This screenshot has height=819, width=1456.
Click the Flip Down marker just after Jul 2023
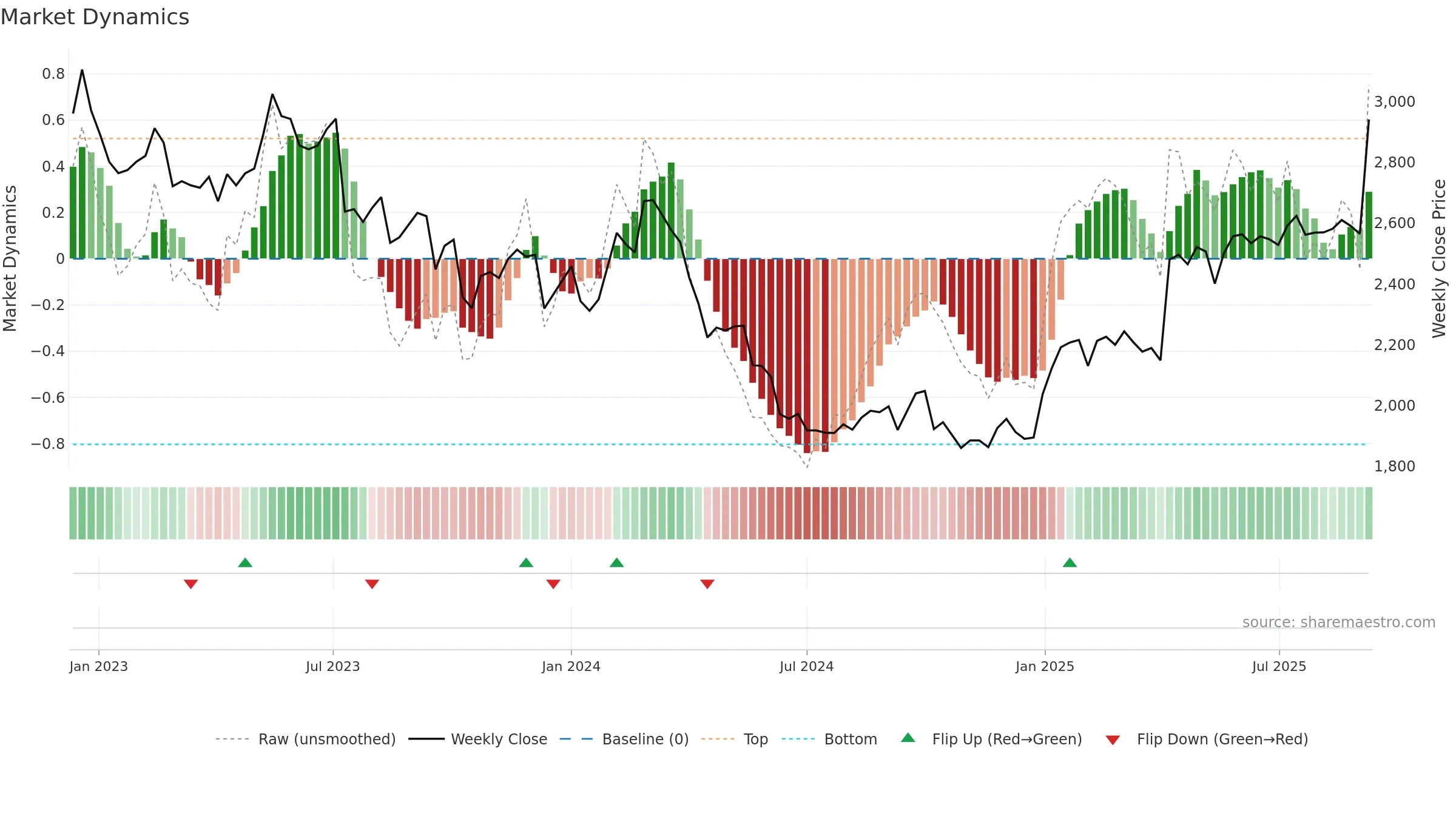pos(372,584)
